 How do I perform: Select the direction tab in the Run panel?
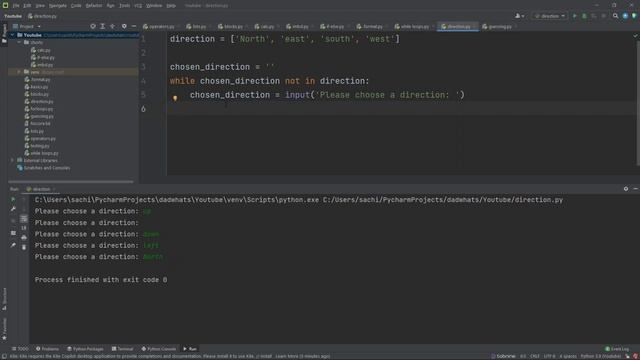coord(40,189)
